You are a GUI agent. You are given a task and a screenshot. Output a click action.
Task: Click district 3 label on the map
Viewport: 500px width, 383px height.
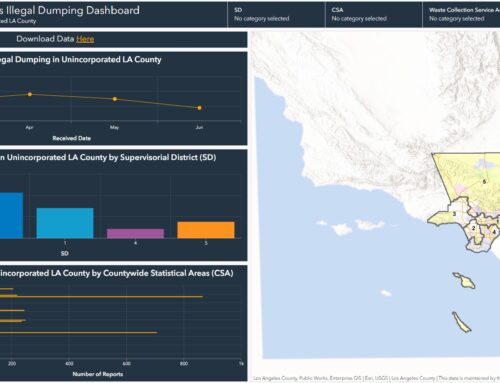click(x=454, y=214)
